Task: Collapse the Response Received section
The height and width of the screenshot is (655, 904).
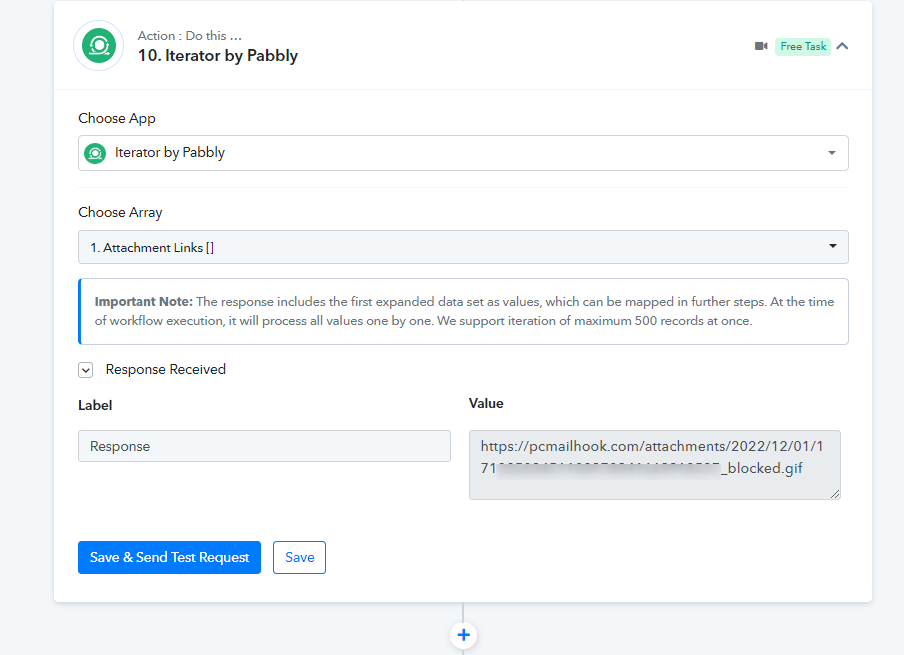Action: pos(85,370)
